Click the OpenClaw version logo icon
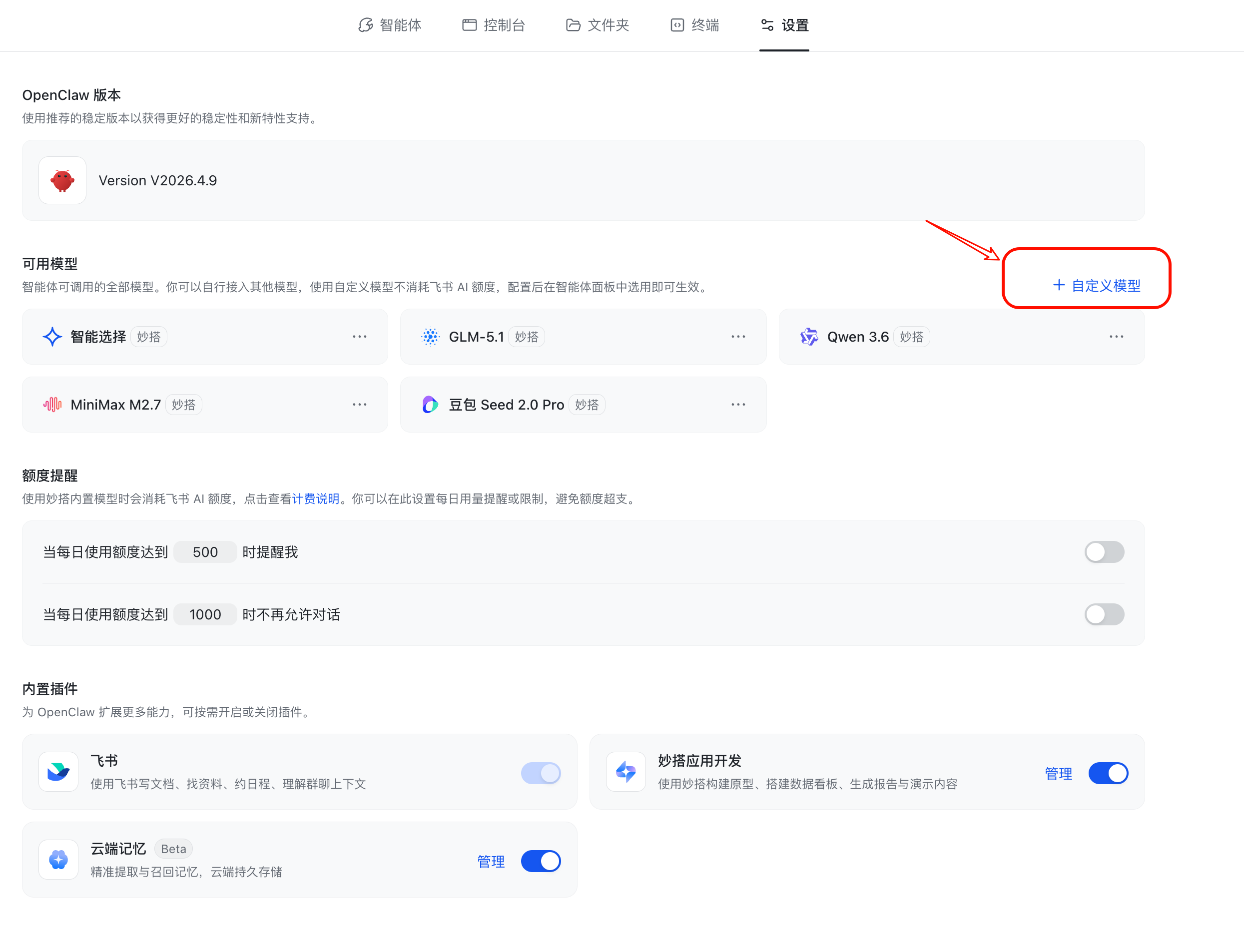Screen dimensions: 1244x952 [x=62, y=180]
